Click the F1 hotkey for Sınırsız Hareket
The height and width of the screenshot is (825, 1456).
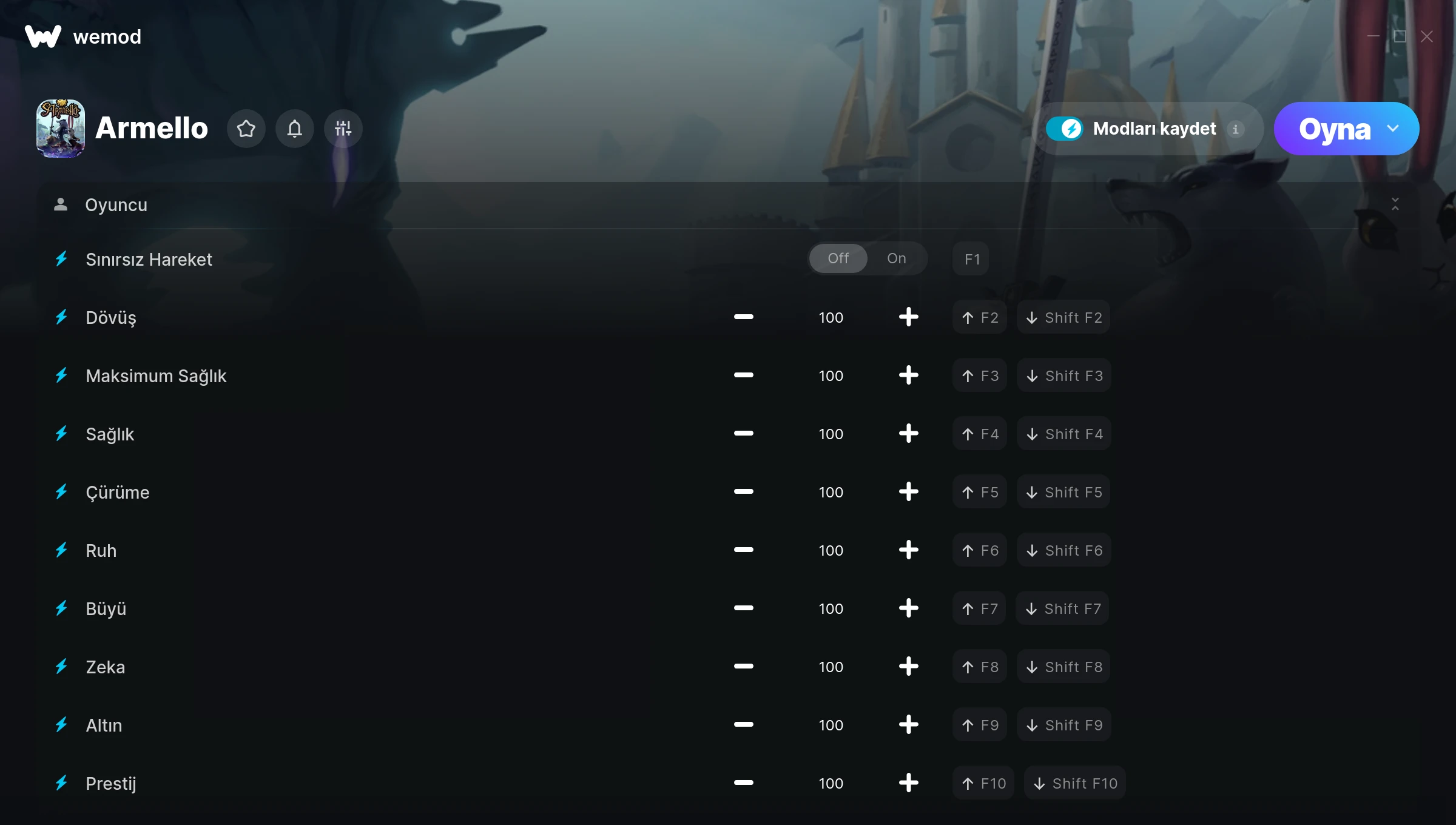pos(971,259)
